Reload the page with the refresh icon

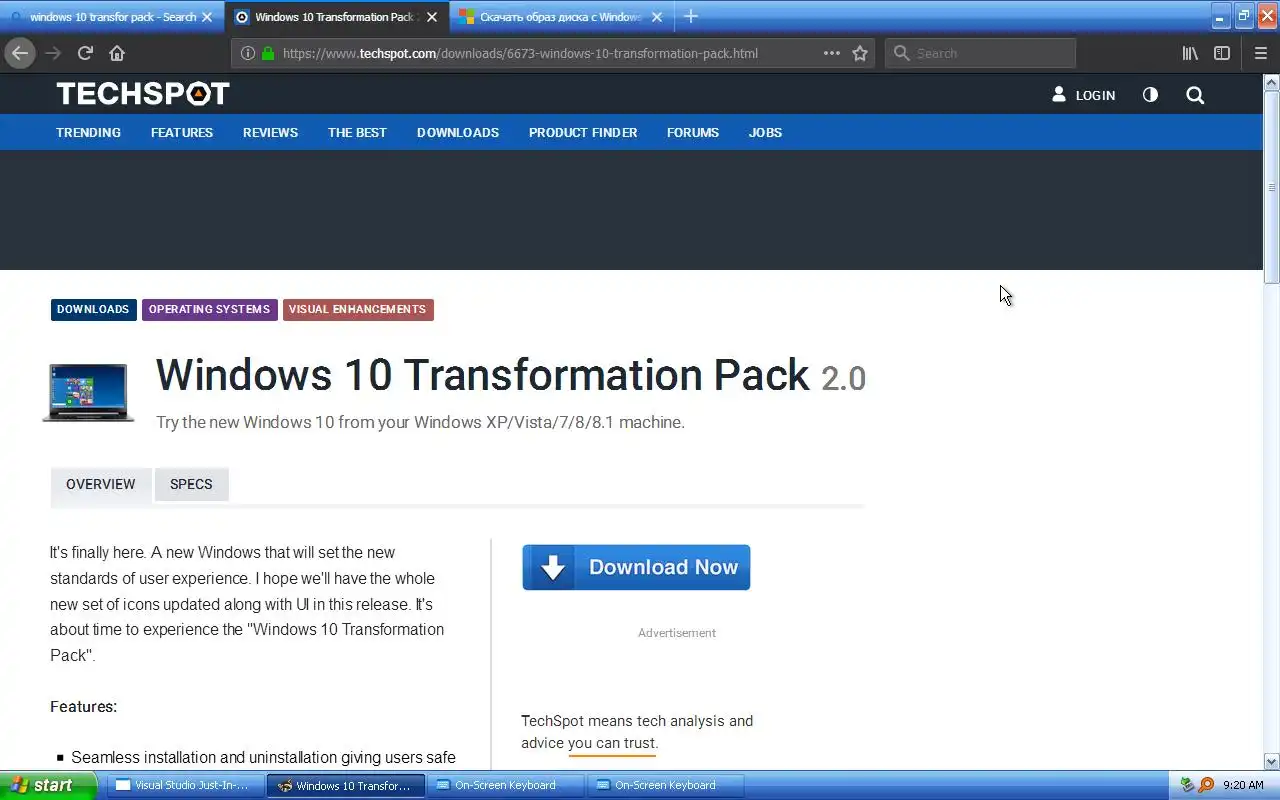(x=85, y=53)
